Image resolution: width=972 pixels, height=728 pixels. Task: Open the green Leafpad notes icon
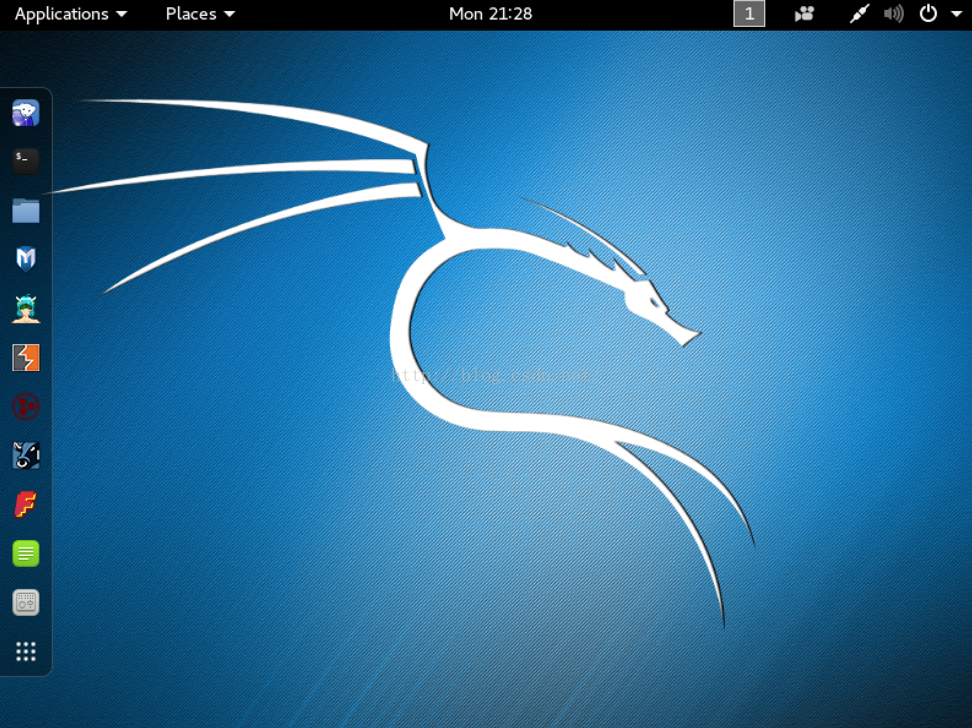26,553
